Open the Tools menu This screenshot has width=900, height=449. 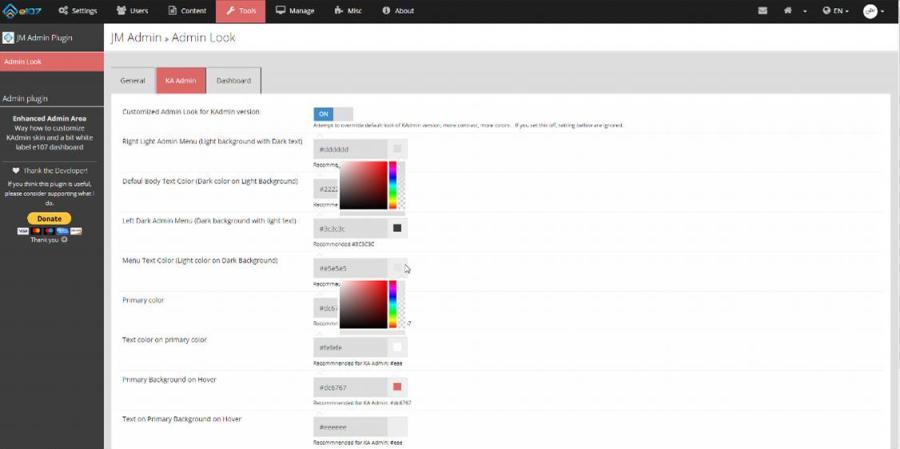tap(240, 11)
